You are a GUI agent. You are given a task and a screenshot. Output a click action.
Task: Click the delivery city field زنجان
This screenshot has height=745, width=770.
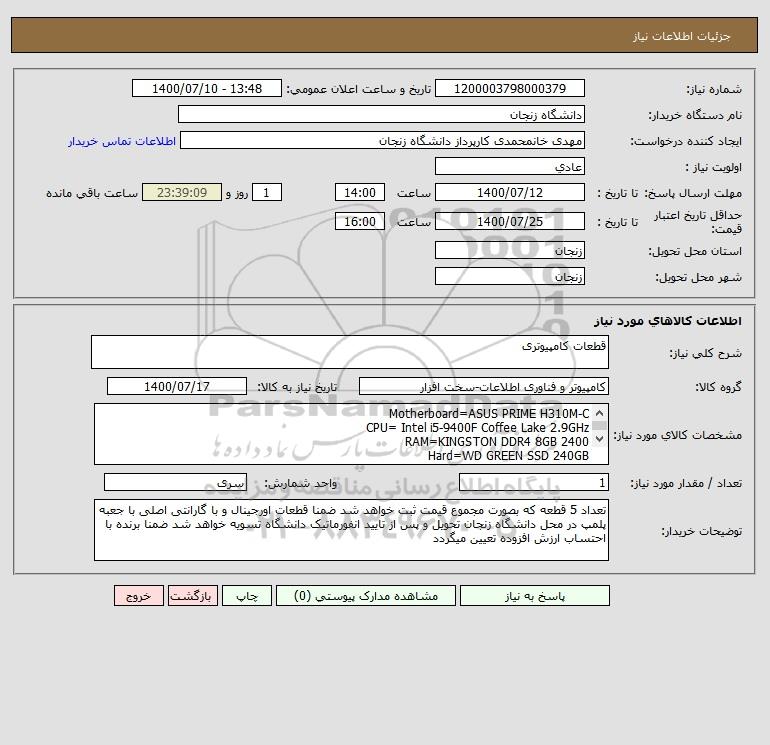510,276
